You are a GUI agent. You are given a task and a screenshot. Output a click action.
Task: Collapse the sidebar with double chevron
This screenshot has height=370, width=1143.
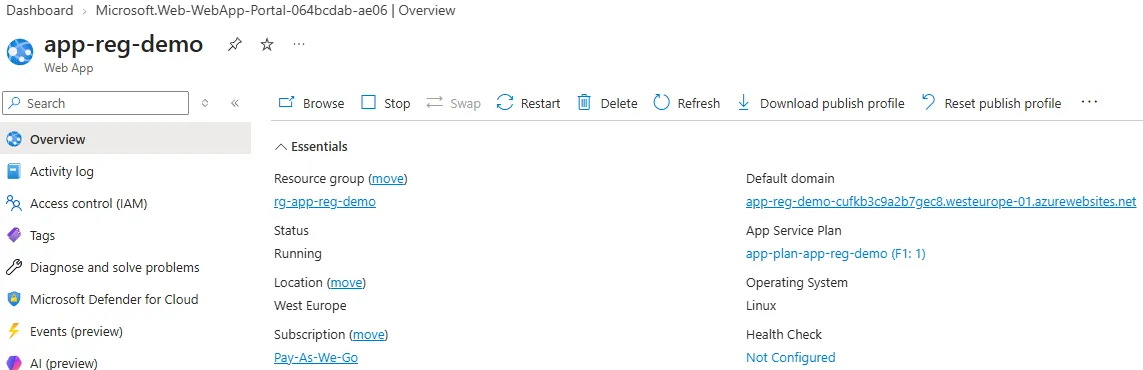pos(235,103)
